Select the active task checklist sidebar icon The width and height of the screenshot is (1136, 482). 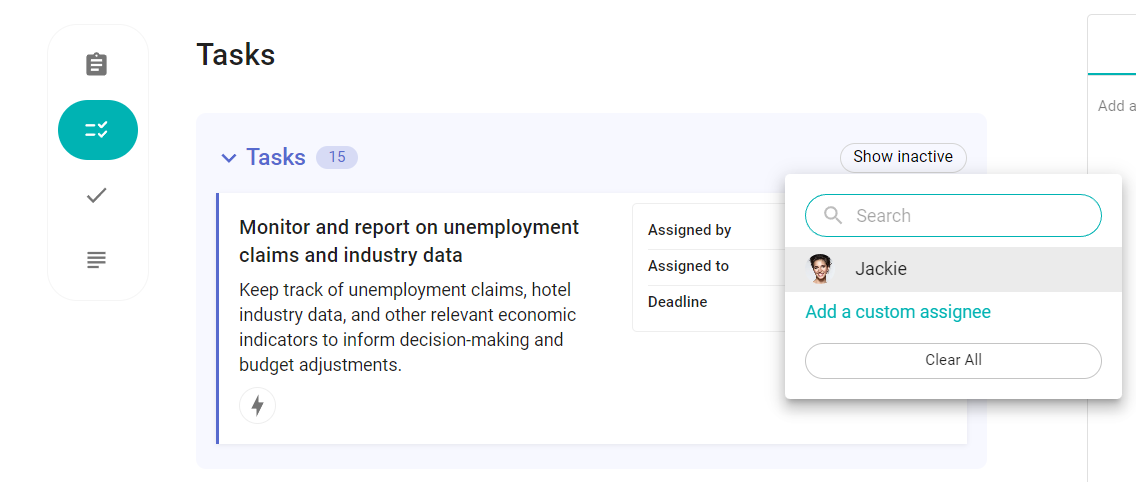pyautogui.click(x=98, y=130)
